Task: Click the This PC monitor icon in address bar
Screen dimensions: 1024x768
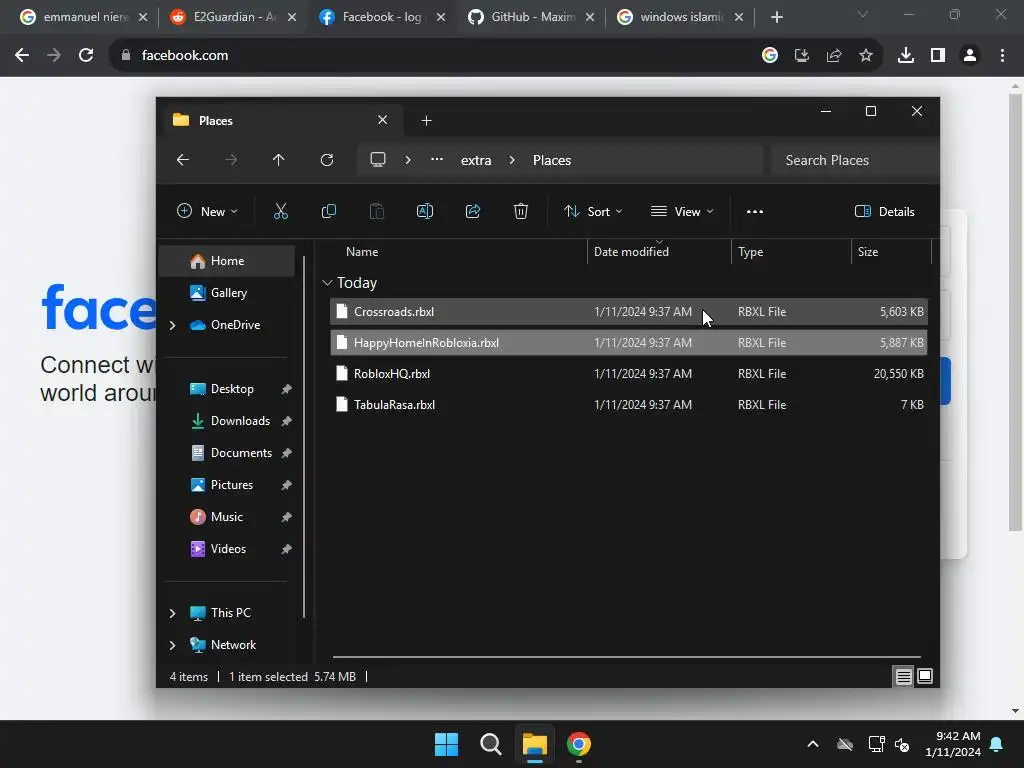Action: click(378, 160)
